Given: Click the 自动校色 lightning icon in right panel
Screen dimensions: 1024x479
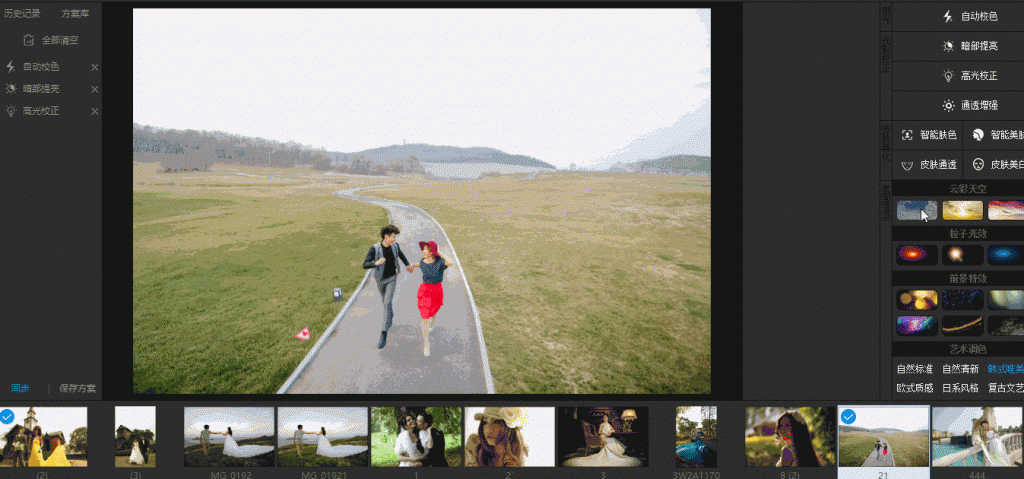Looking at the screenshot, I should pyautogui.click(x=948, y=17).
